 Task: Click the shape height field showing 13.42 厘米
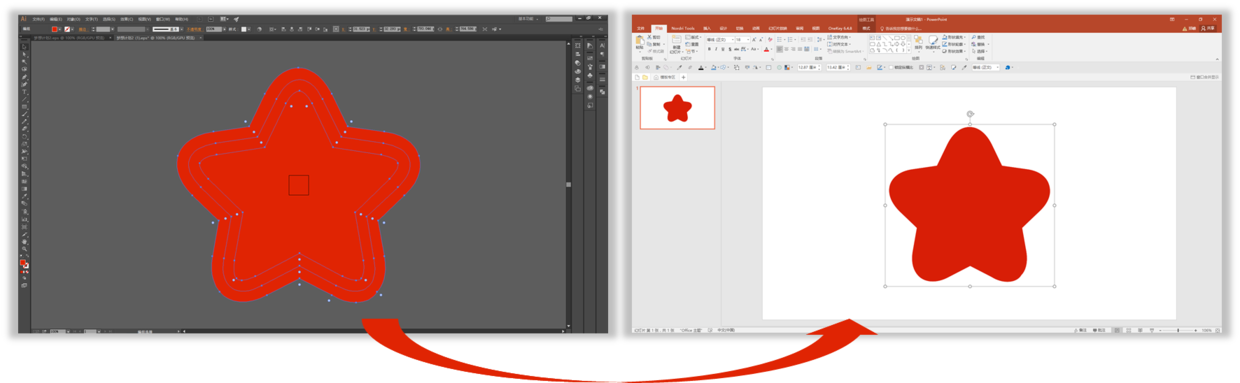click(x=837, y=68)
